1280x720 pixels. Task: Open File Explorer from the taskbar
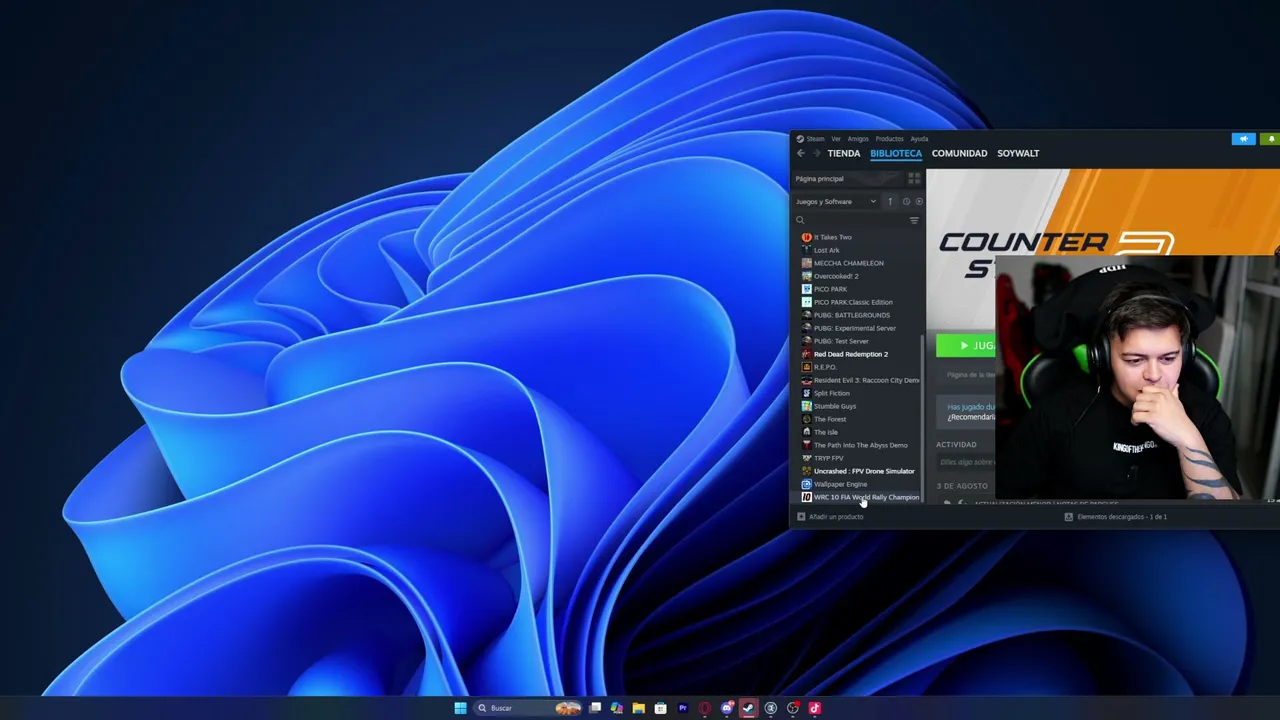(639, 708)
